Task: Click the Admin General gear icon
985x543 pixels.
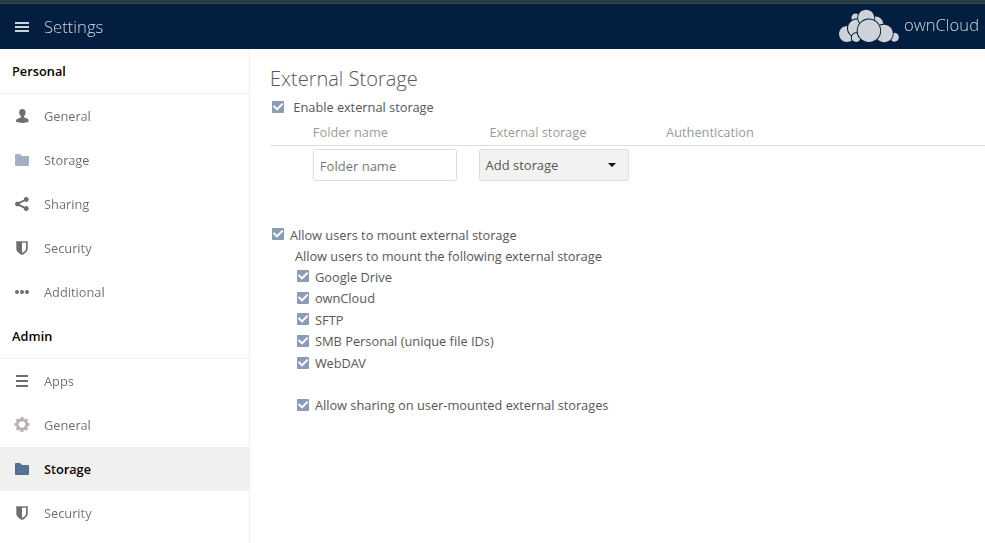Action: [22, 425]
